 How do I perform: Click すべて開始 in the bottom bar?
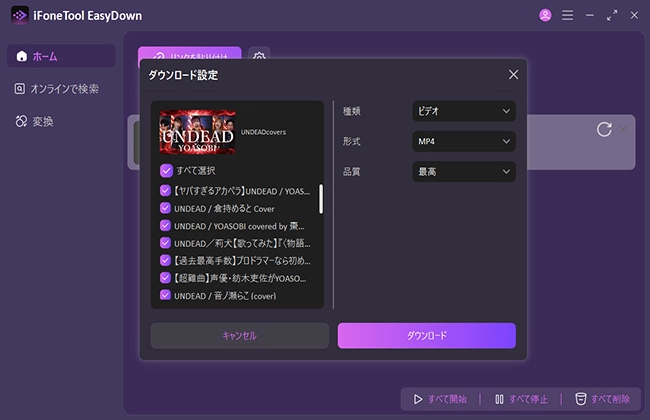point(440,399)
